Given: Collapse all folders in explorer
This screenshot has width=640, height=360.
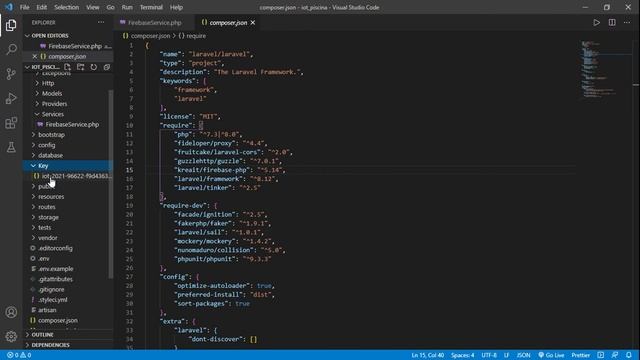Looking at the screenshot, I should pos(107,67).
